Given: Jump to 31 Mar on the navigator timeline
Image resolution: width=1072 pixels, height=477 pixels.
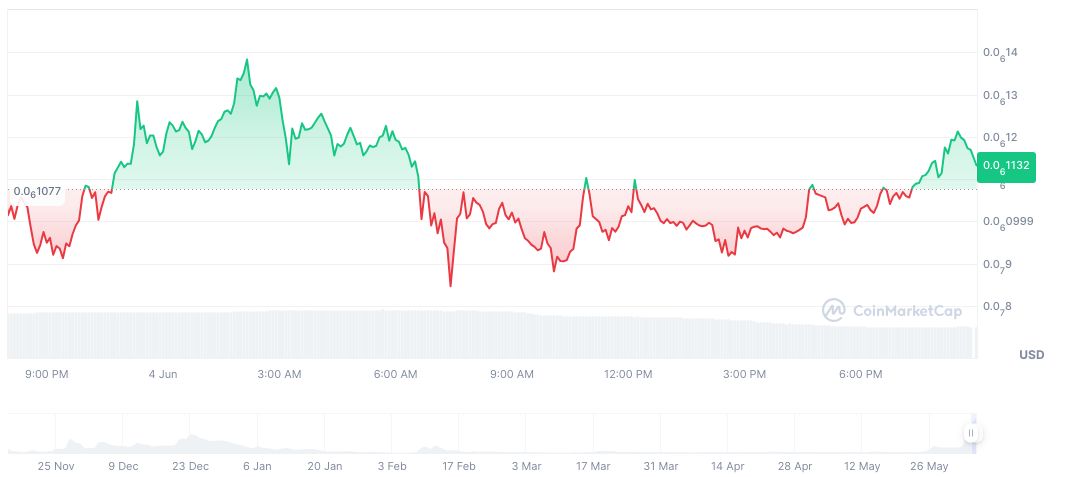Looking at the screenshot, I should (660, 466).
